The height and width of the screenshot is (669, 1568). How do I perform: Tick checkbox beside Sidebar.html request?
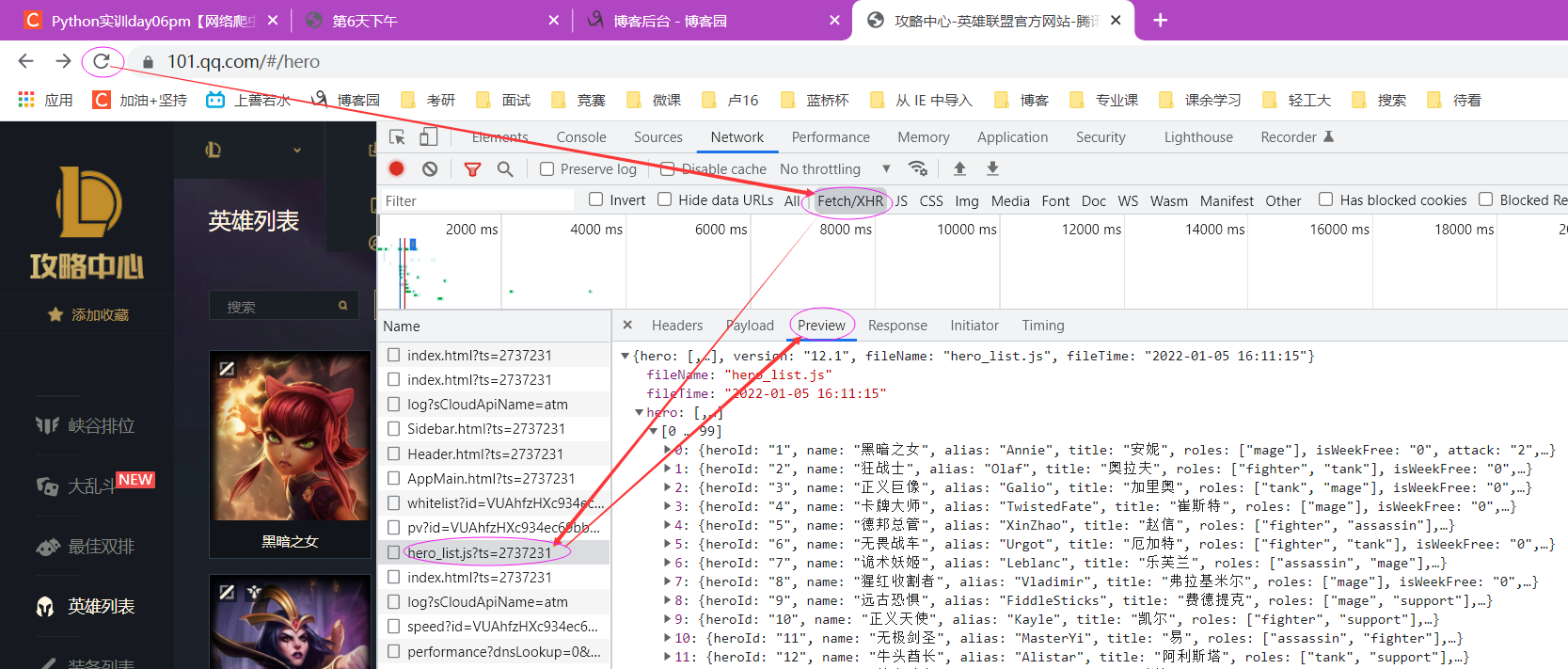tap(394, 429)
